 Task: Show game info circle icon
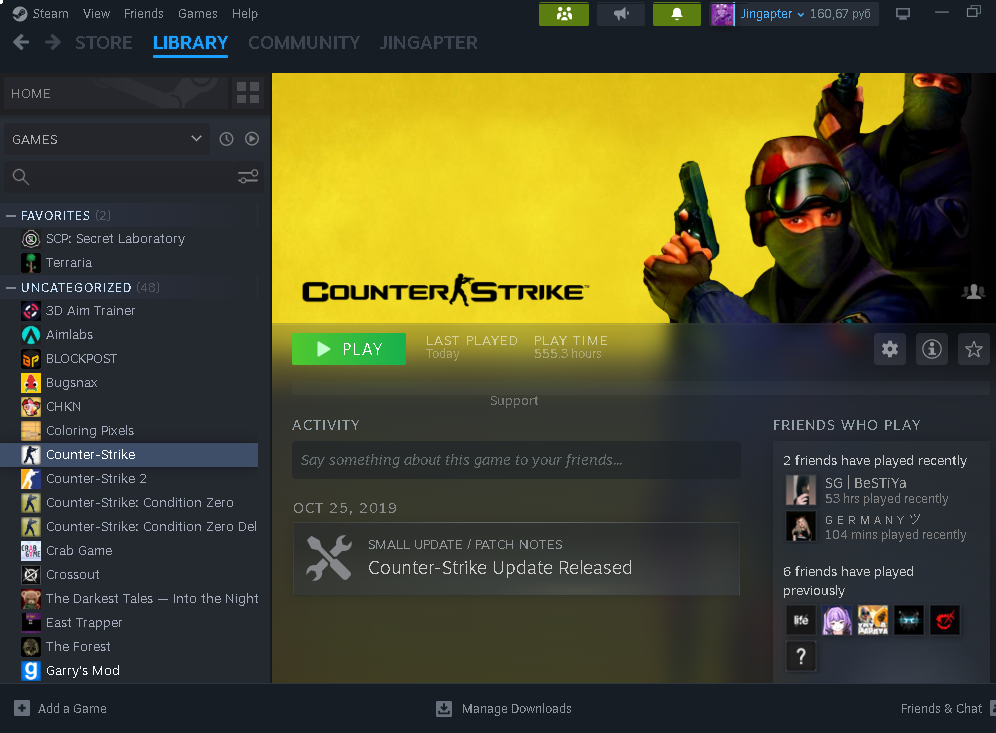point(932,349)
